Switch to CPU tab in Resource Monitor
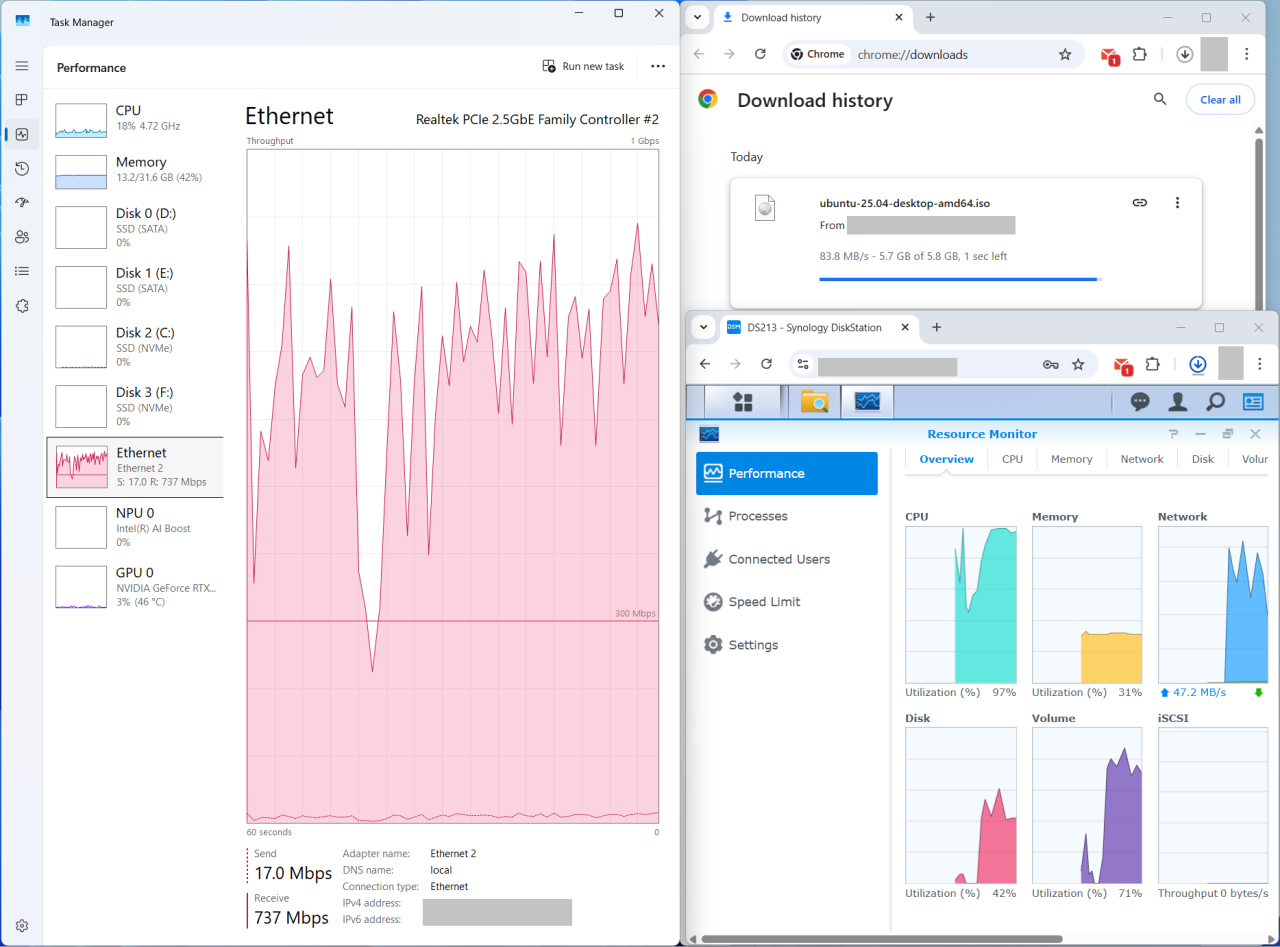Screen dimensions: 1280x947 click(1012, 459)
